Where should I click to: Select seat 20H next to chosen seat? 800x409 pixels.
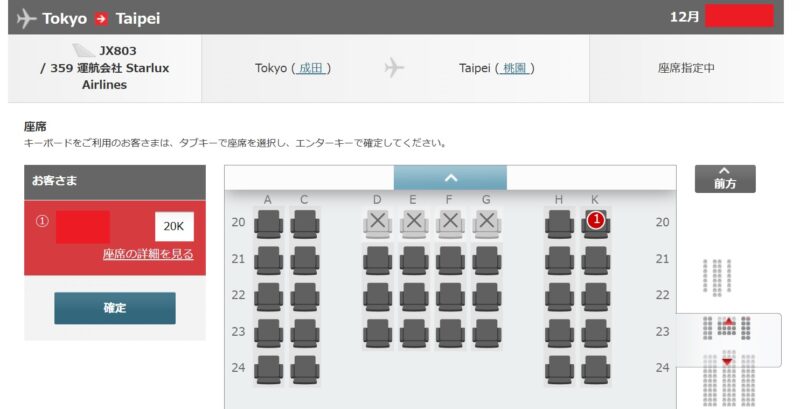pyautogui.click(x=559, y=224)
